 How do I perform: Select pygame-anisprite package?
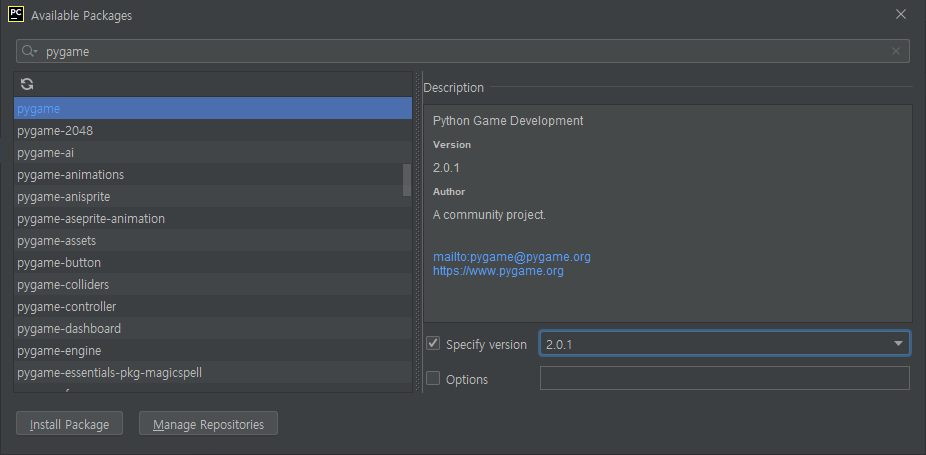[x=213, y=197]
